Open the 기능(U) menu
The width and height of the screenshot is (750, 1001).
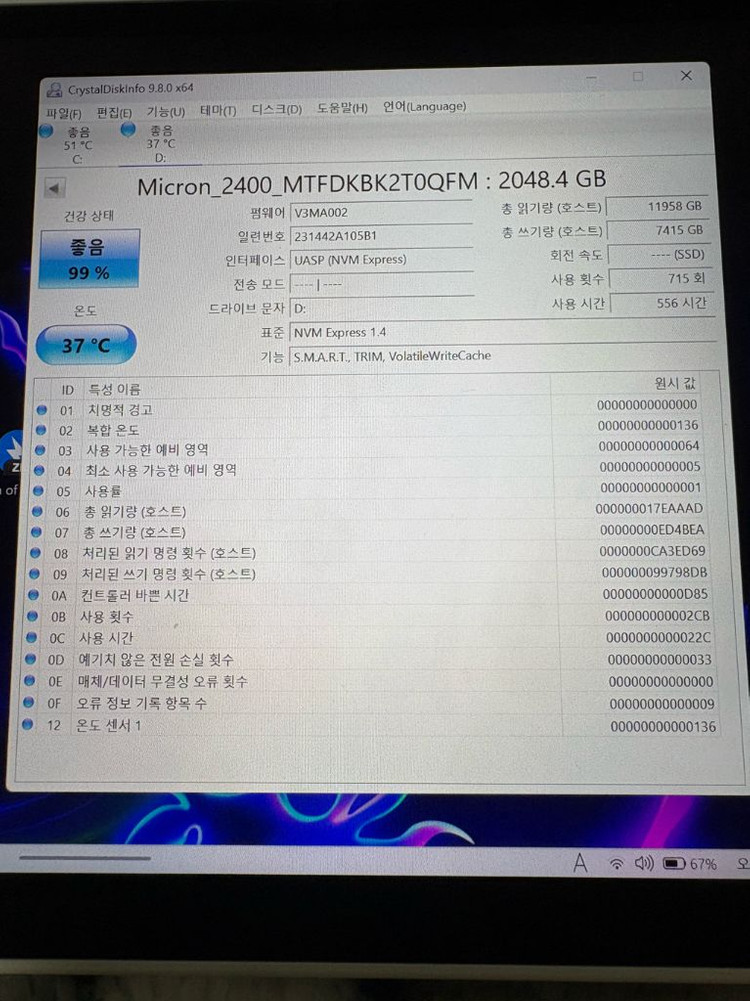tap(166, 112)
